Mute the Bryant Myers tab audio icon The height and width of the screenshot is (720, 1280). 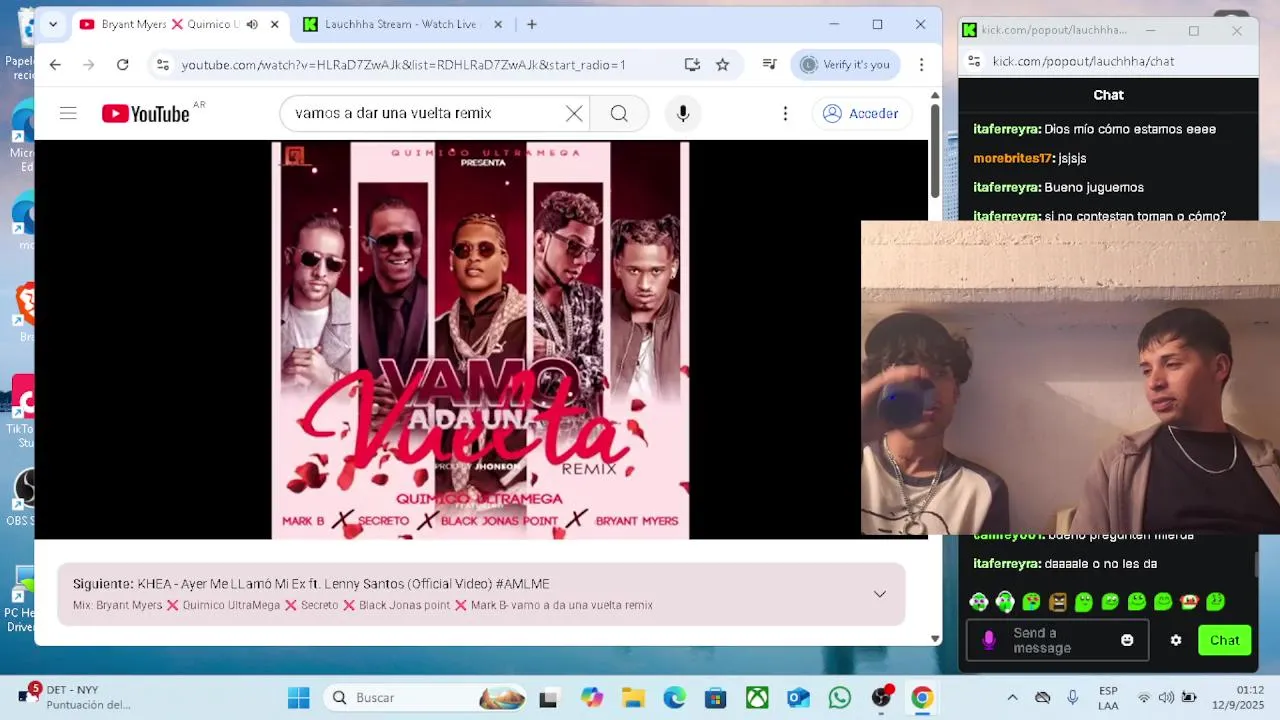(252, 24)
